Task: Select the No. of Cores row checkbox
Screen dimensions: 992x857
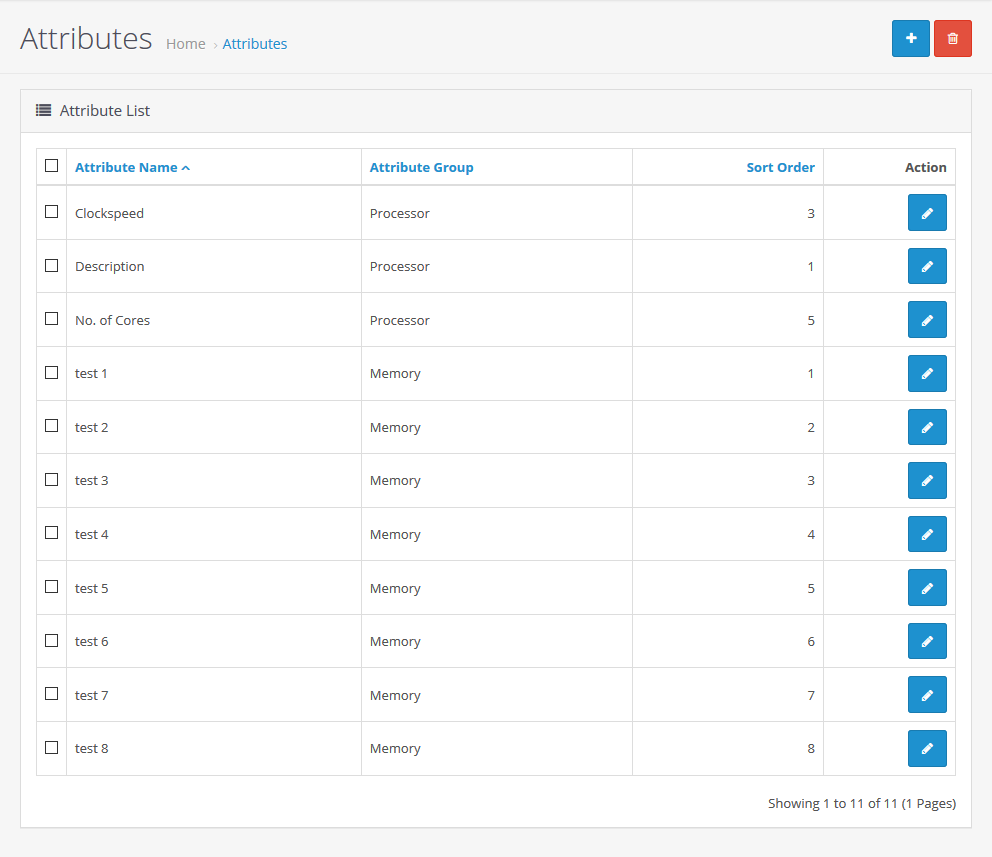Action: pos(52,319)
